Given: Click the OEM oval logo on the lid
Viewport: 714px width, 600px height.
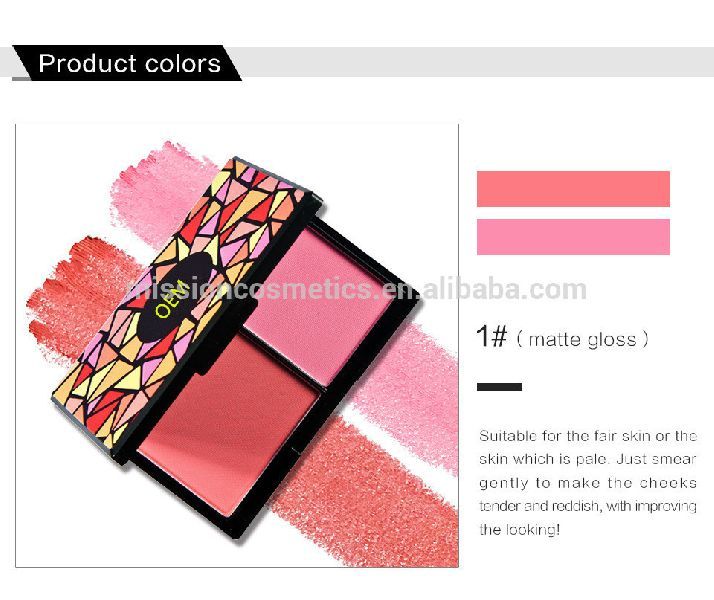Looking at the screenshot, I should click(x=175, y=295).
